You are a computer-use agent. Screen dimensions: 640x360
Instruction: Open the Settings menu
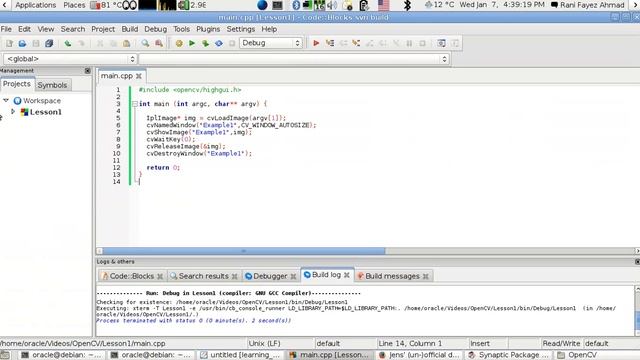pos(240,29)
